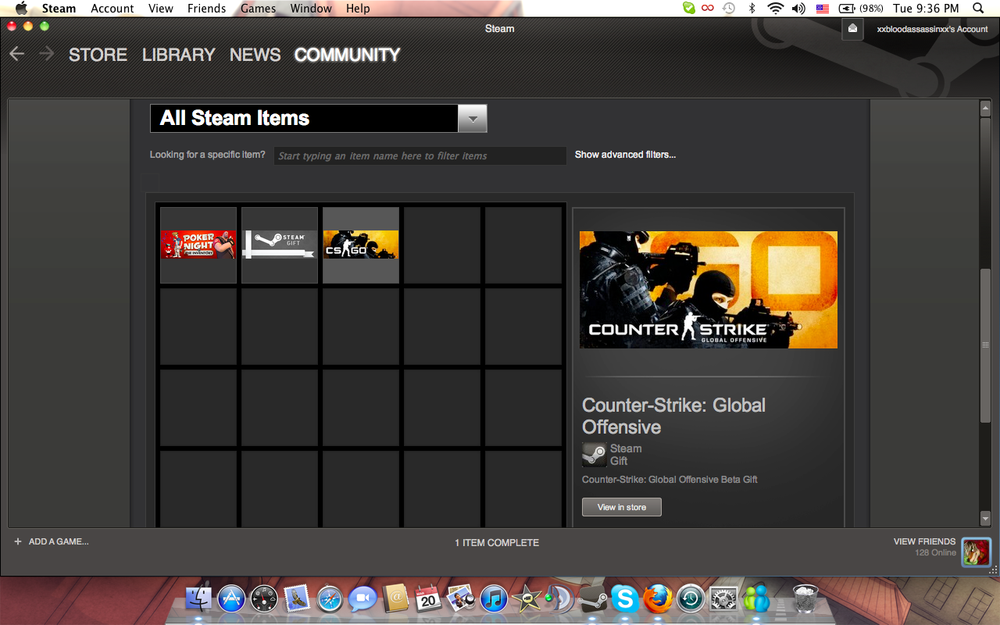Open VIEW FRIENDS list
Image resolution: width=1000 pixels, height=625 pixels.
[x=924, y=541]
